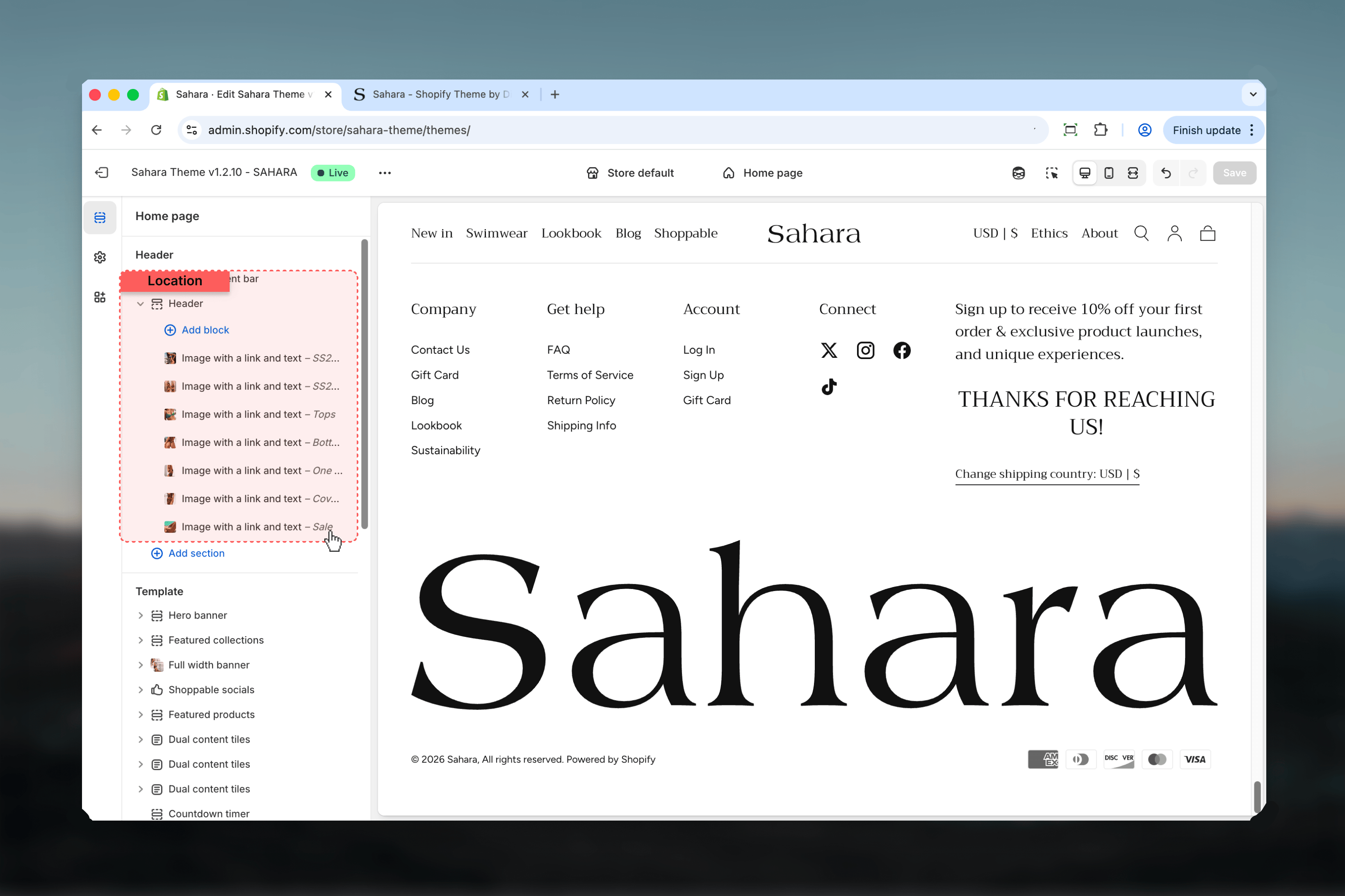Click the exit editor icon
Viewport: 1345px width, 896px height.
pyautogui.click(x=102, y=173)
